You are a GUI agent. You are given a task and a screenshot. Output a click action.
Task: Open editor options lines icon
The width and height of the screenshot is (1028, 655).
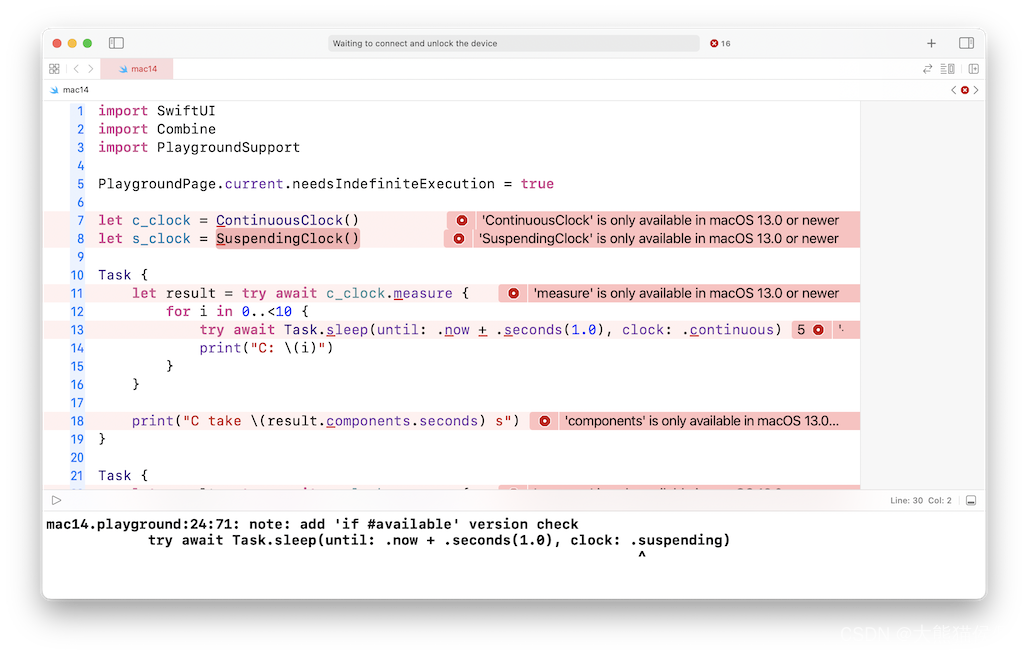click(947, 69)
